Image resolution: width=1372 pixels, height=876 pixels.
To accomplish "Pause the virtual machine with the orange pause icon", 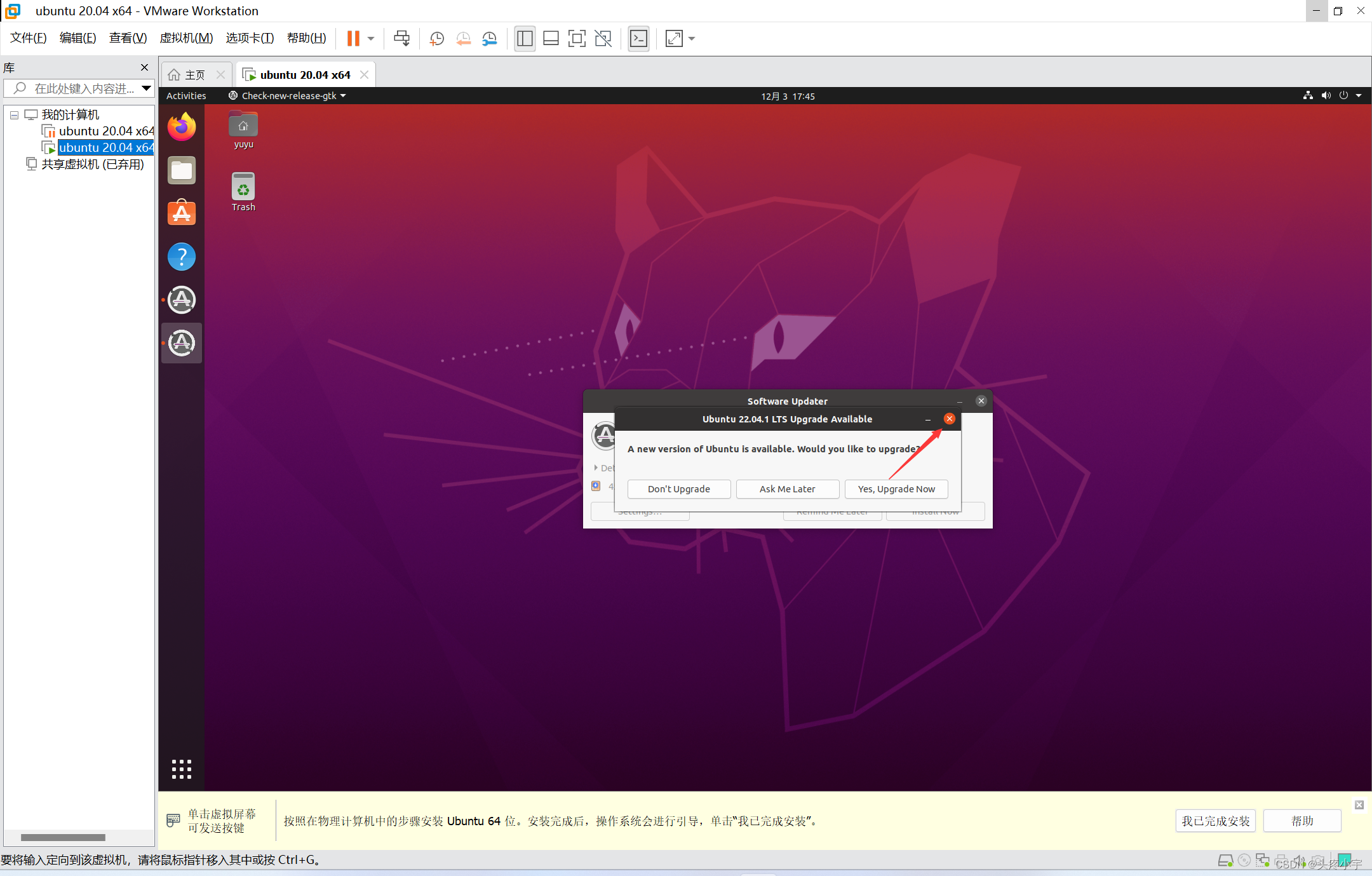I will point(353,39).
